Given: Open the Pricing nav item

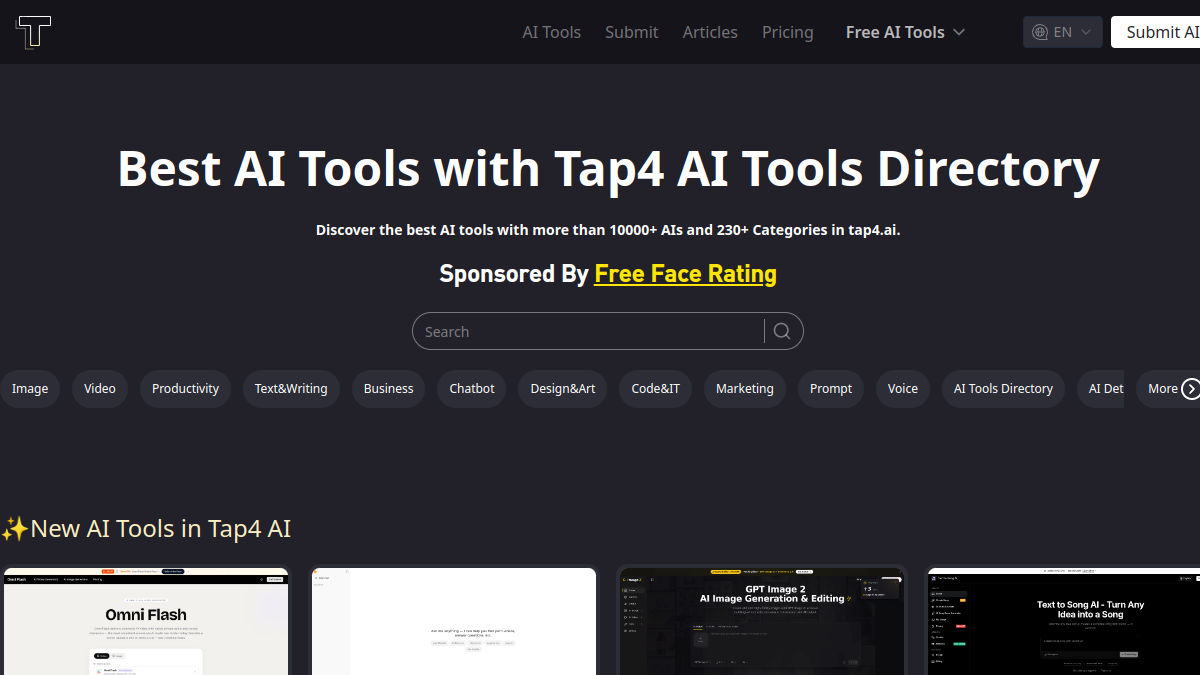Looking at the screenshot, I should (788, 32).
